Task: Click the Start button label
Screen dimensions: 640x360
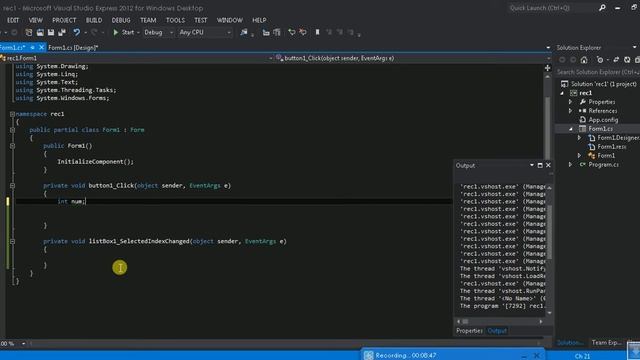Action: (128, 32)
